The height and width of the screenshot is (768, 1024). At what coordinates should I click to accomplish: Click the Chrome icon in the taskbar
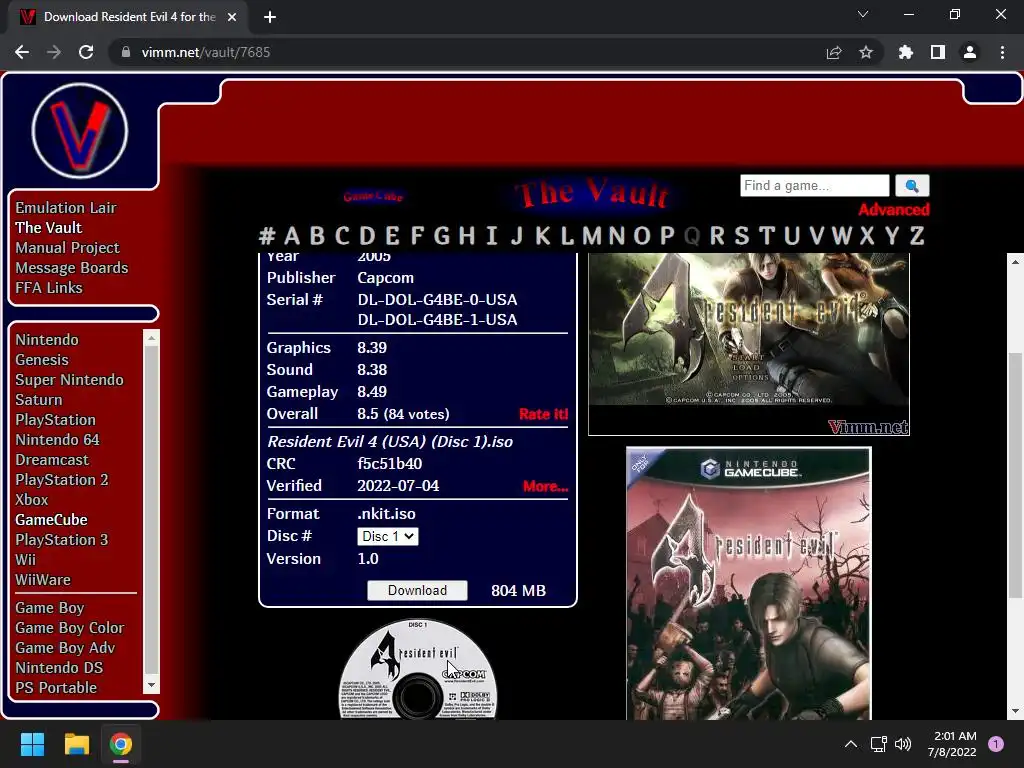121,744
